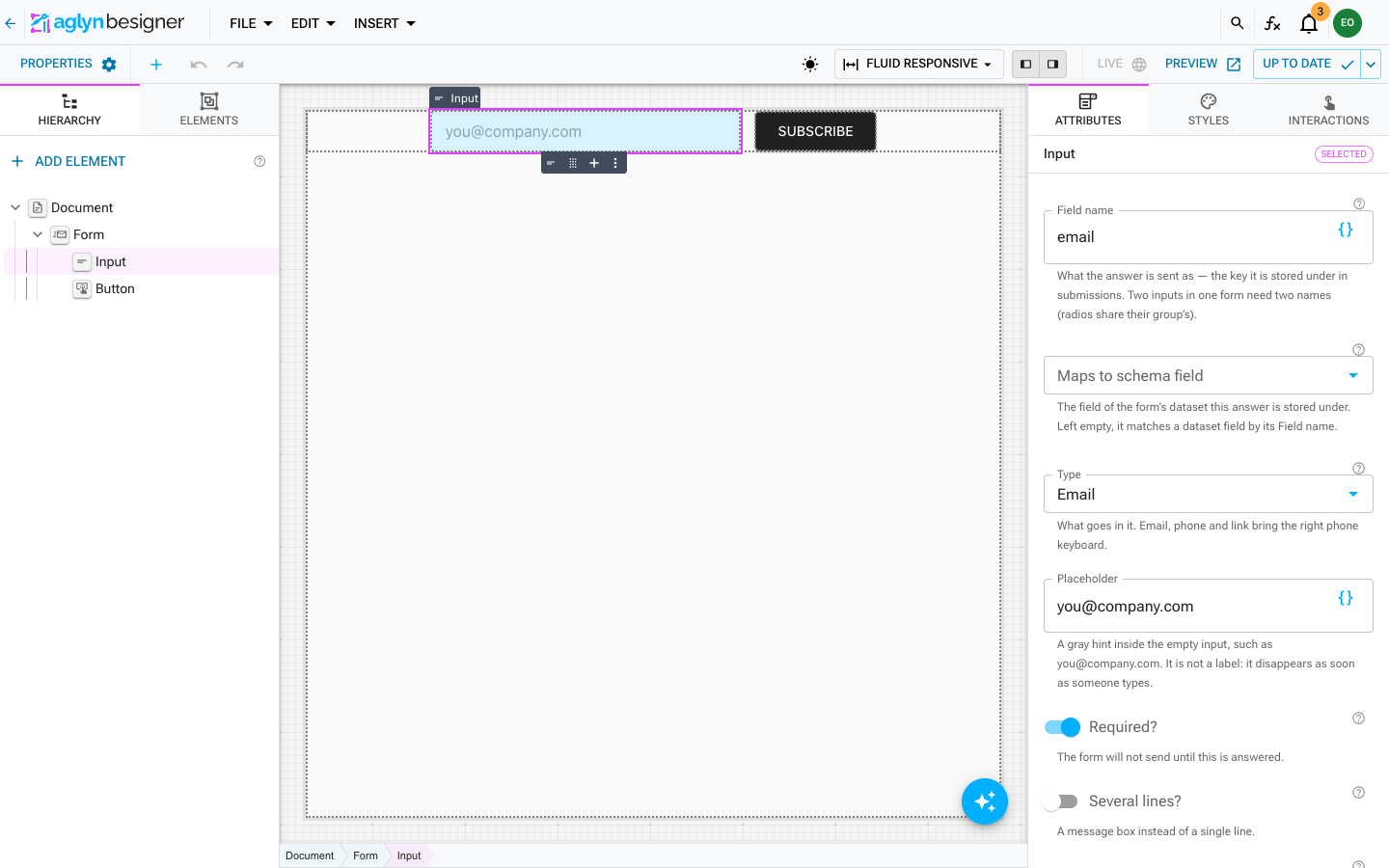
Task: Switch to the Elements tab
Action: coord(209,110)
